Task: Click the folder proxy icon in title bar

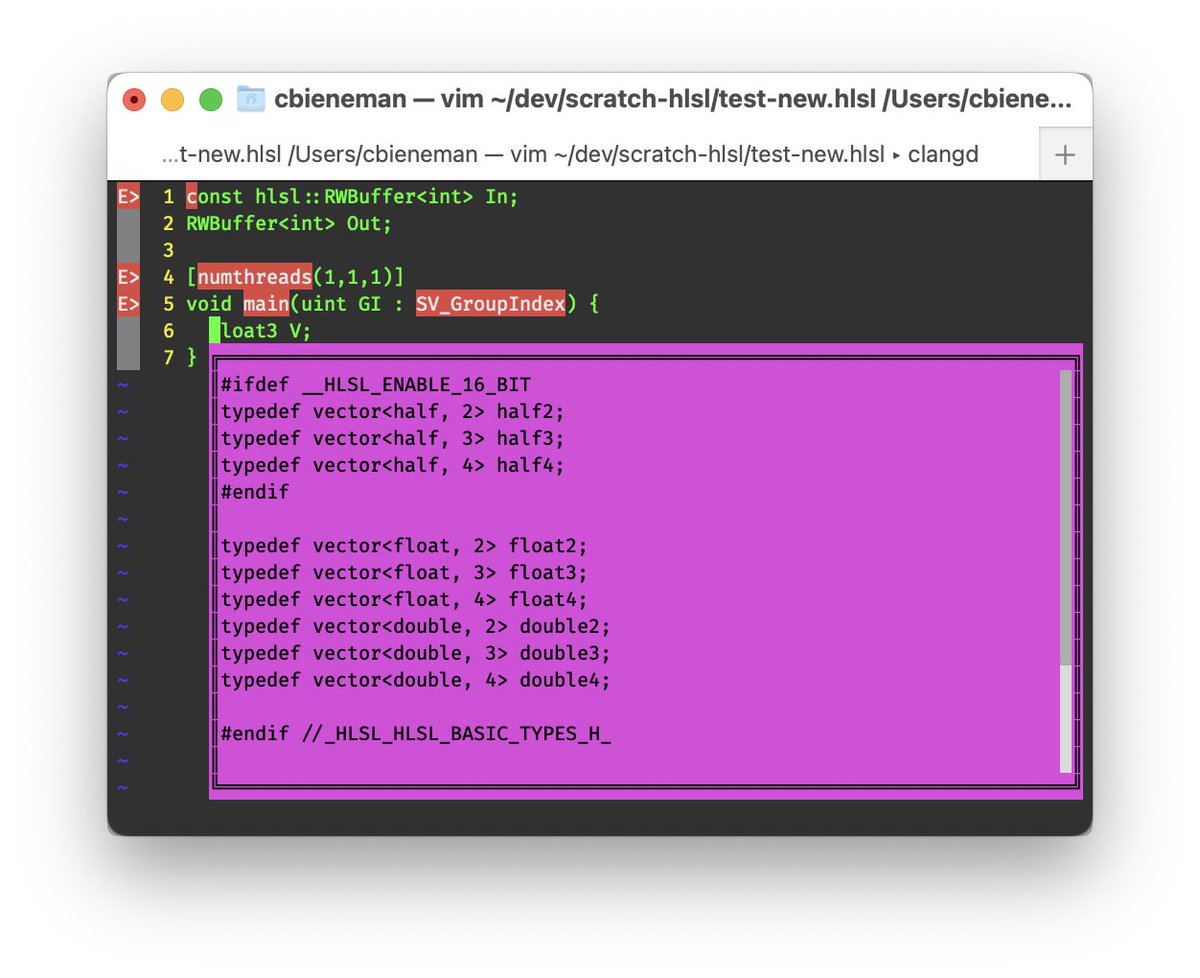Action: (250, 99)
